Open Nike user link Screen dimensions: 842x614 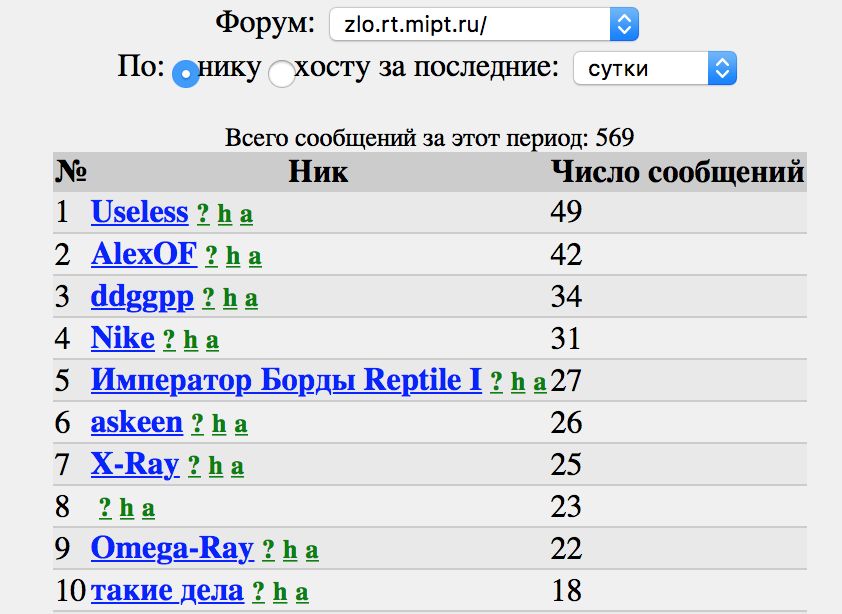(123, 338)
